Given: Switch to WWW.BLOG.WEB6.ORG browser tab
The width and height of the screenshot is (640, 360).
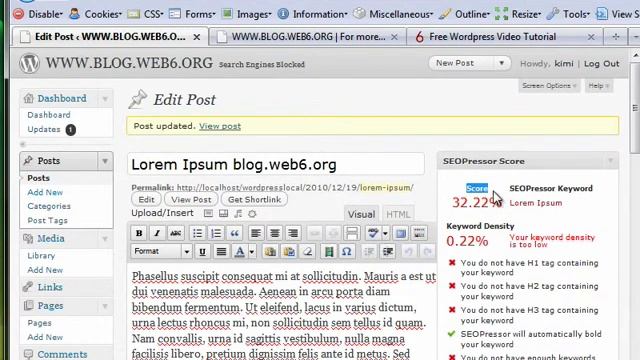Looking at the screenshot, I should pyautogui.click(x=308, y=37).
